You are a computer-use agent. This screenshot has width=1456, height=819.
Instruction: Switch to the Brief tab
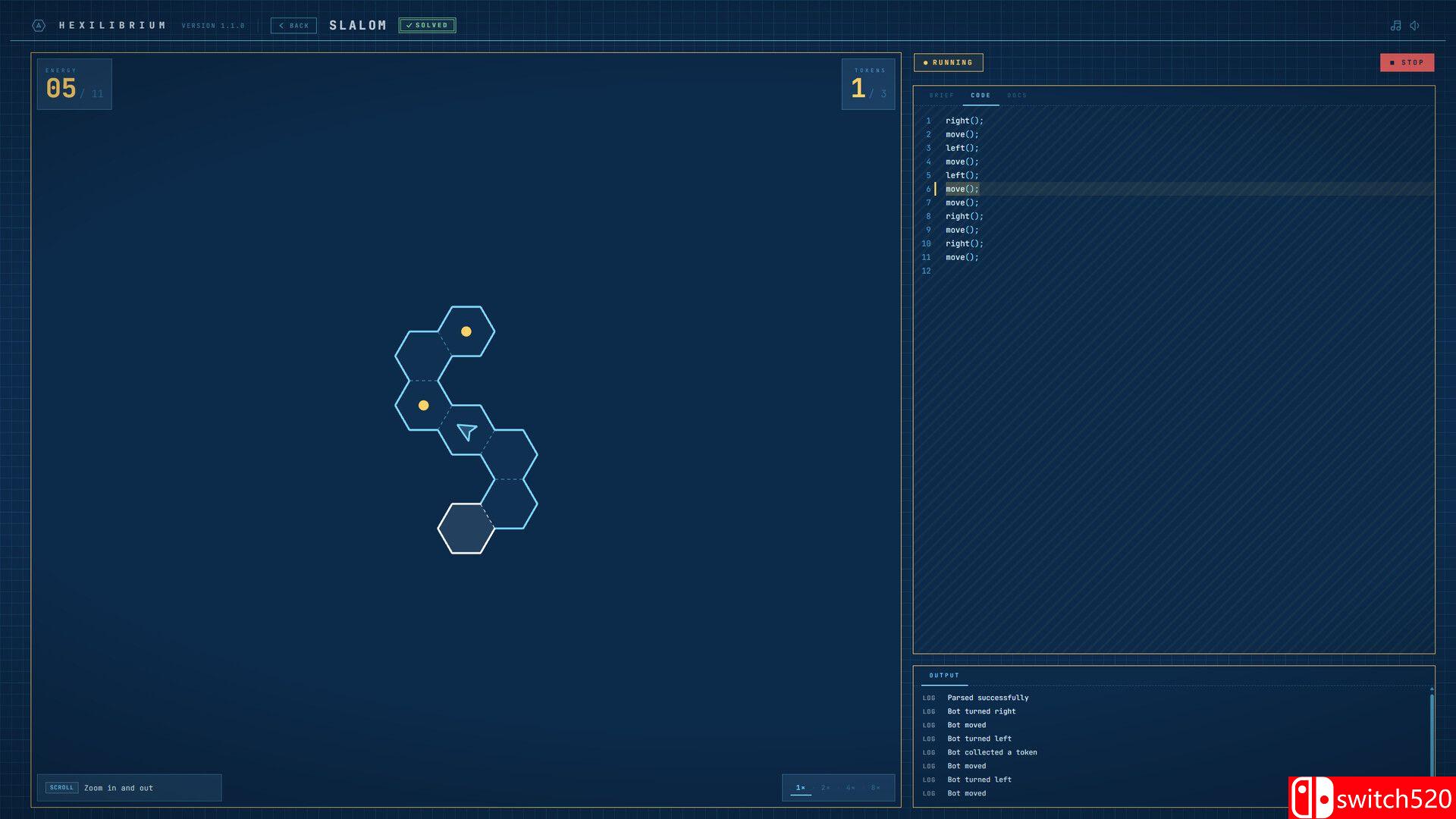(x=941, y=96)
